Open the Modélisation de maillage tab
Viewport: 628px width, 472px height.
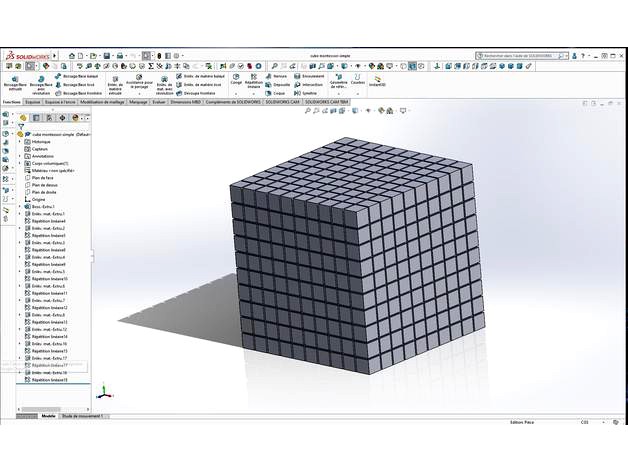tap(102, 102)
